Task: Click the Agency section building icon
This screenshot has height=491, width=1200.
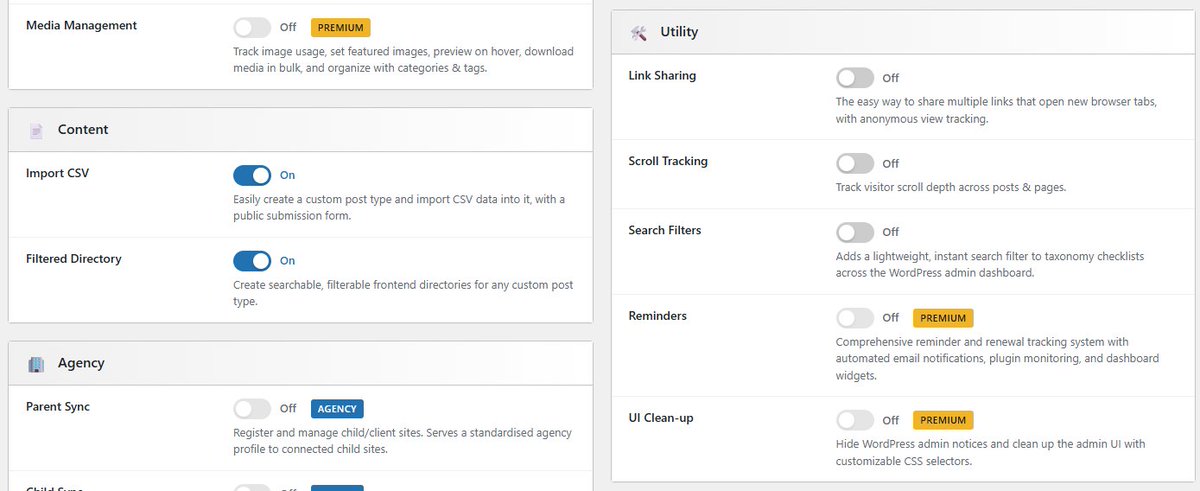Action: tap(37, 364)
